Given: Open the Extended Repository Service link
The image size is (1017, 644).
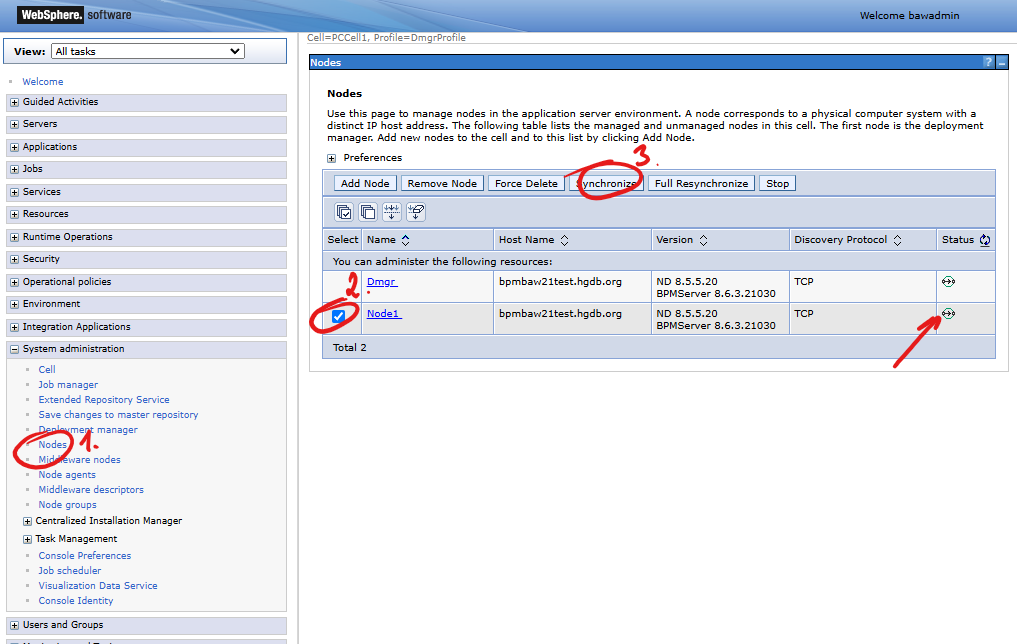Looking at the screenshot, I should (104, 400).
